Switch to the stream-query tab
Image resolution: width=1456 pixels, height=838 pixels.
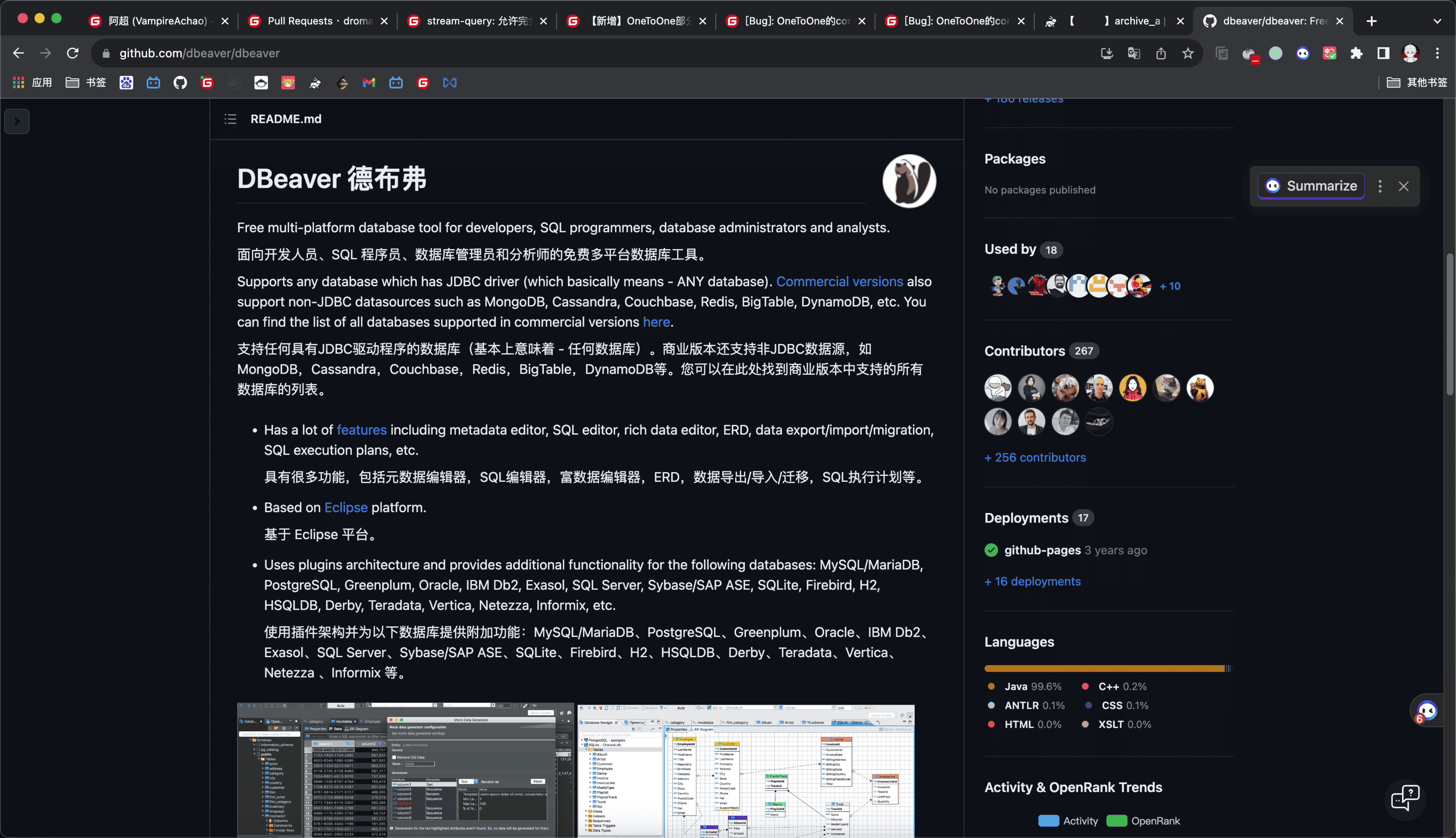[x=478, y=21]
